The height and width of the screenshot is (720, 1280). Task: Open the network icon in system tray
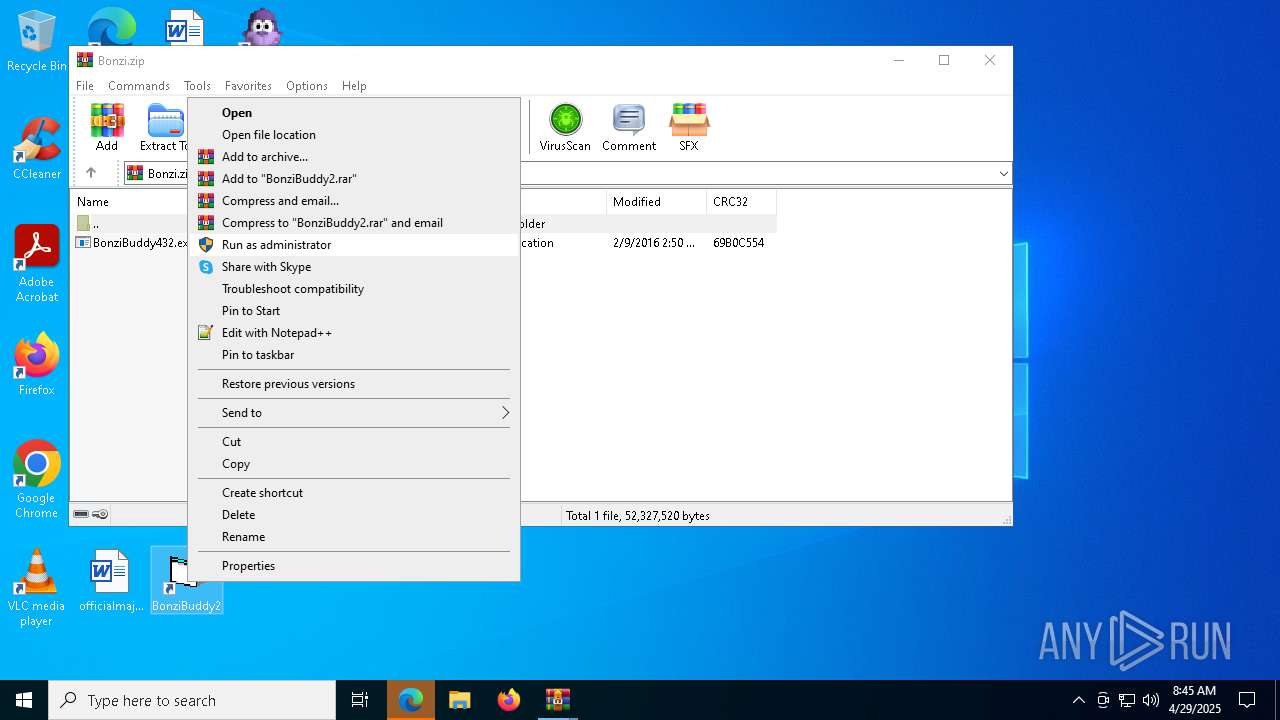(x=1127, y=700)
